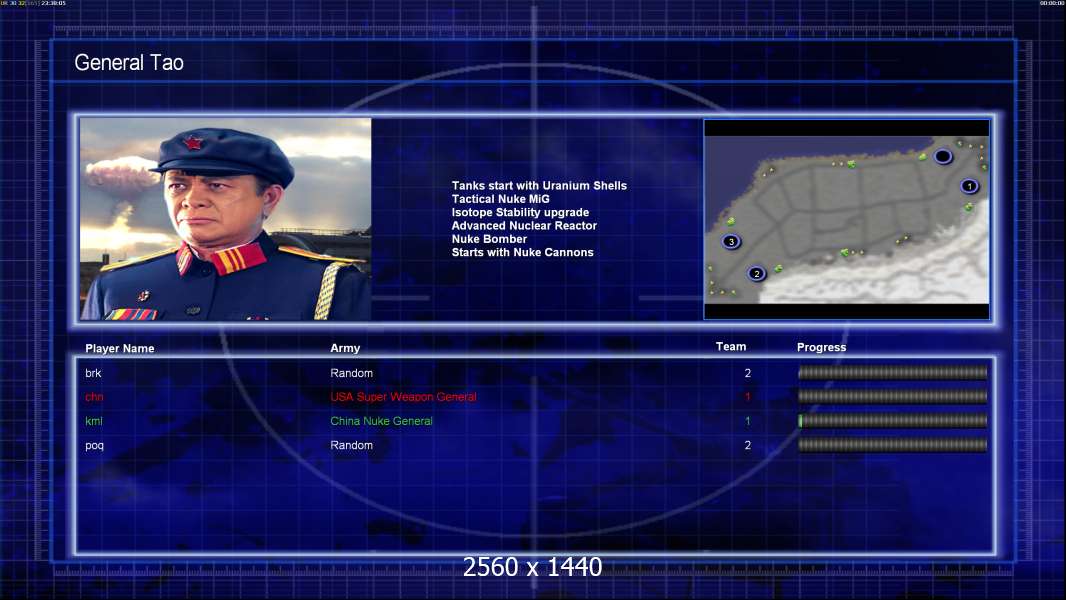The width and height of the screenshot is (1066, 600).
Task: Click the 'Team' column header
Action: pos(731,347)
